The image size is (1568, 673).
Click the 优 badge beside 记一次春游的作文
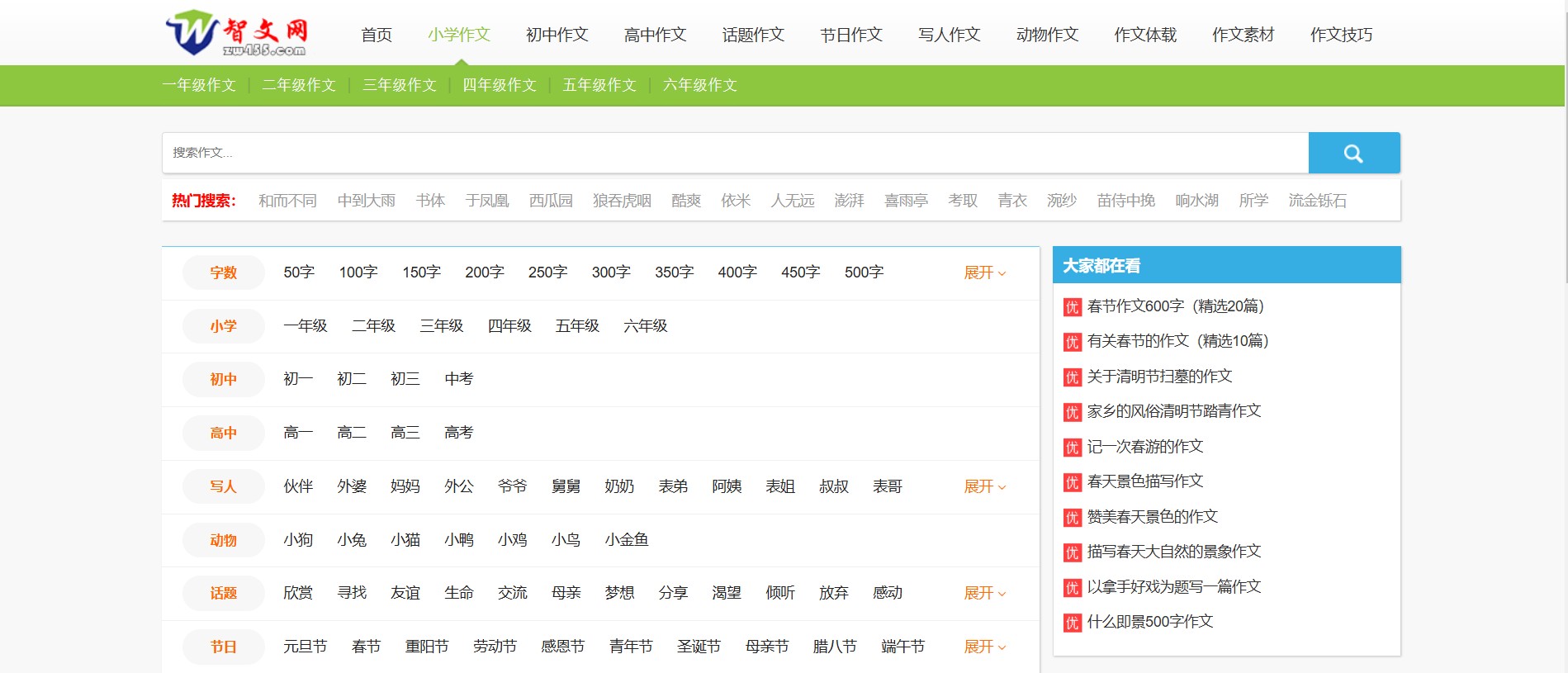pos(1072,448)
